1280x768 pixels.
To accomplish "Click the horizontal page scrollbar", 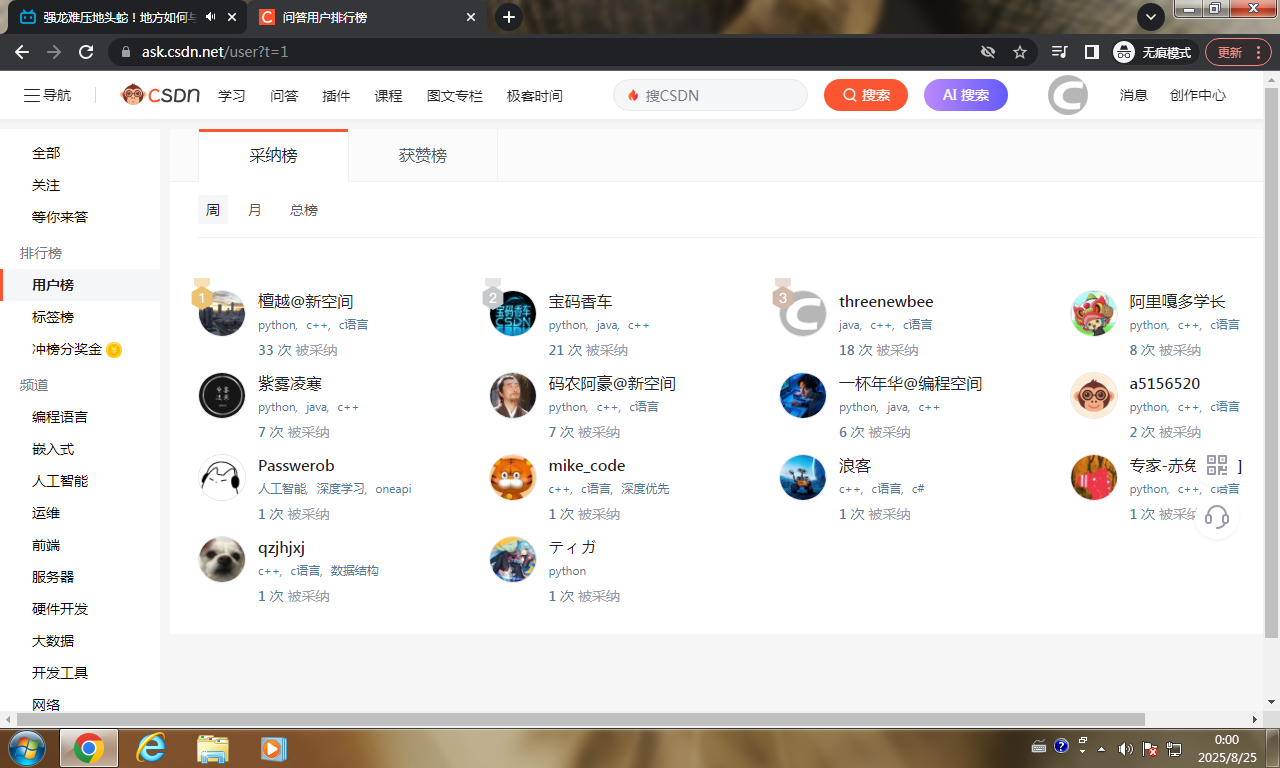I will click(x=580, y=719).
